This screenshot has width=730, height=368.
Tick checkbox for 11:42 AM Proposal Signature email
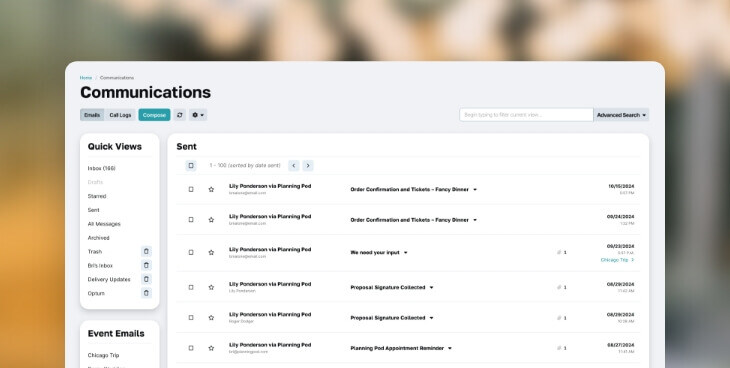pyautogui.click(x=191, y=287)
